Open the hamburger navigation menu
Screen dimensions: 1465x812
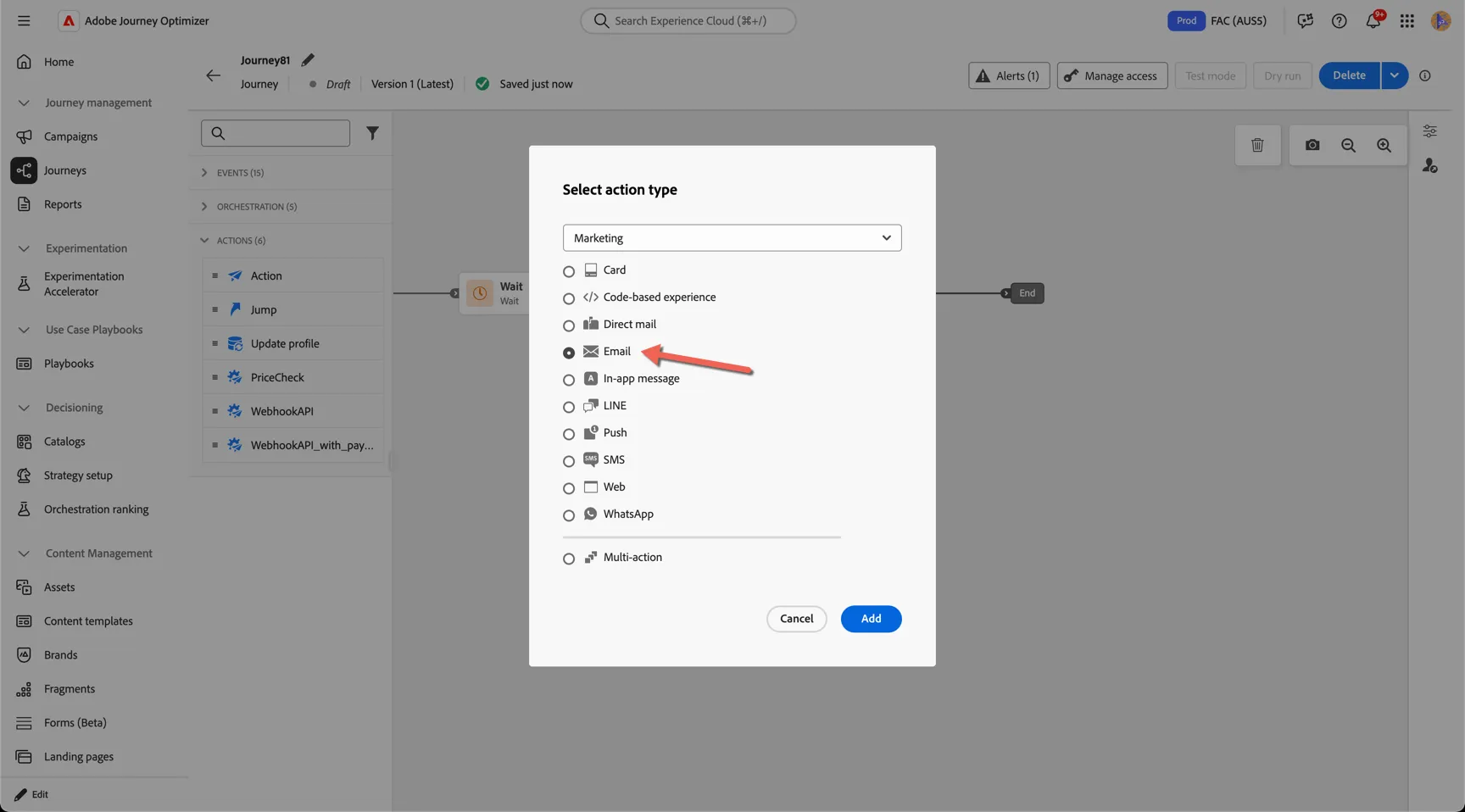[24, 20]
